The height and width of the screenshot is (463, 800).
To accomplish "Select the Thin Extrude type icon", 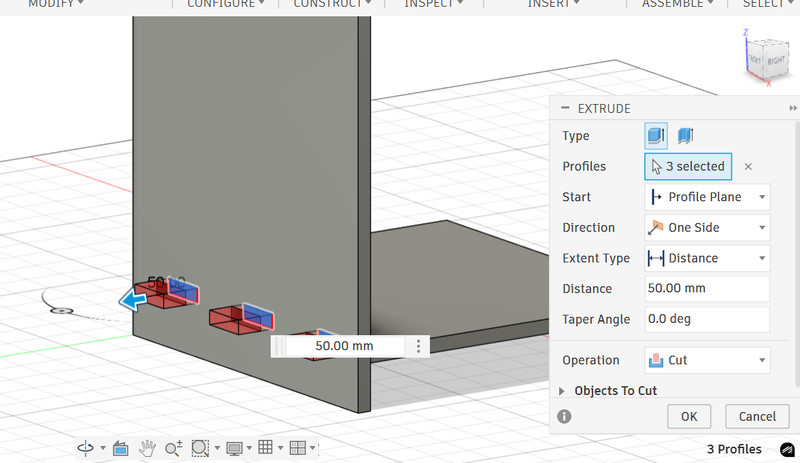I will click(x=685, y=136).
